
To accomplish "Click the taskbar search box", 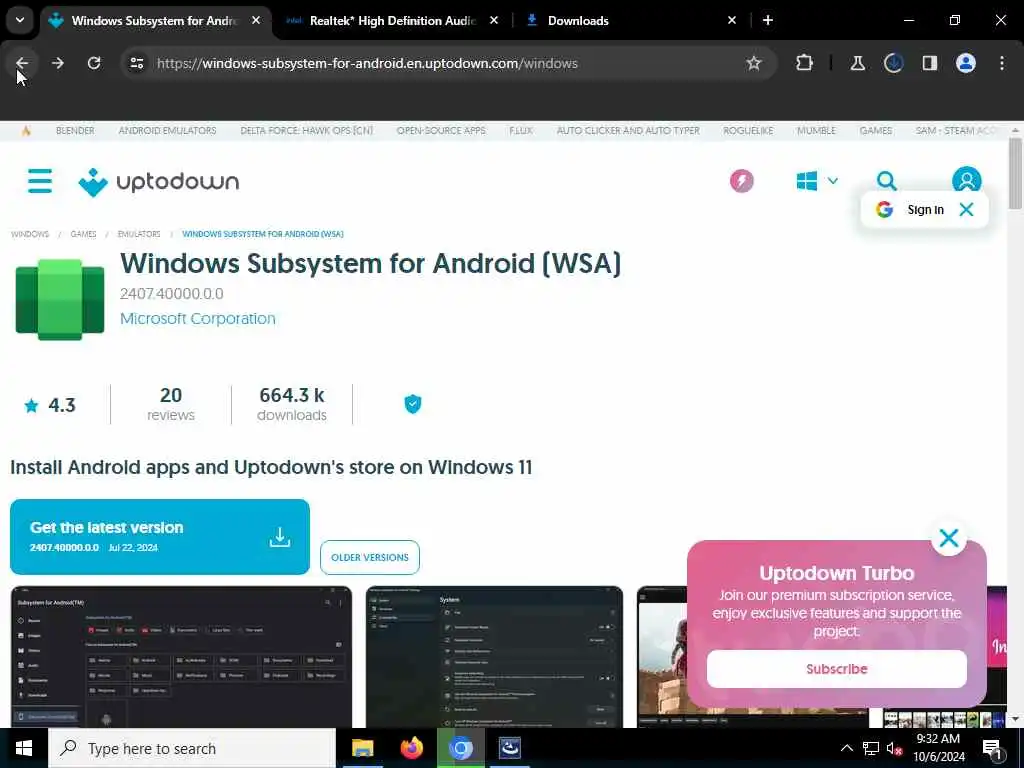I will pos(192,748).
